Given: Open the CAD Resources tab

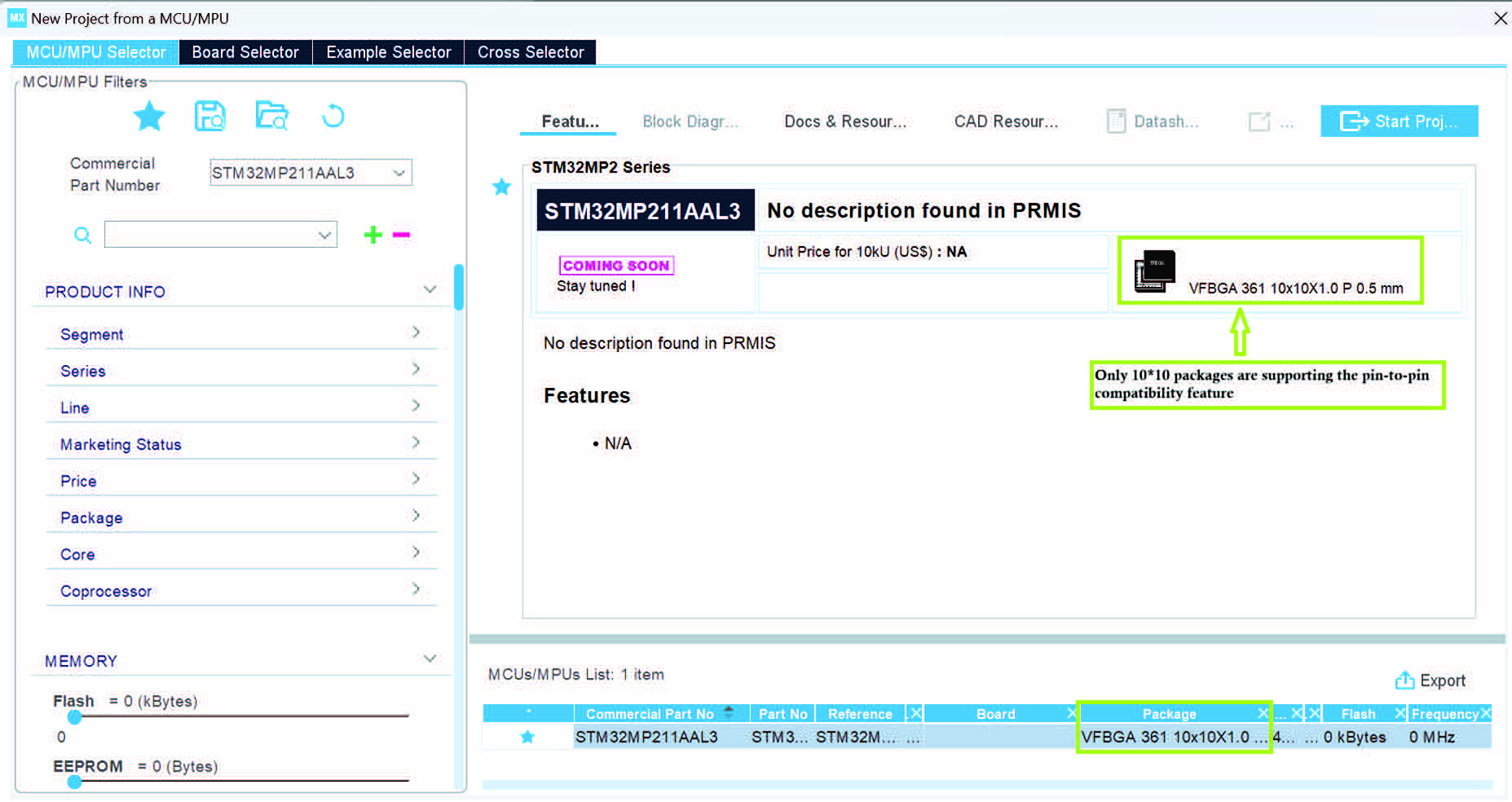Looking at the screenshot, I should (x=1006, y=121).
